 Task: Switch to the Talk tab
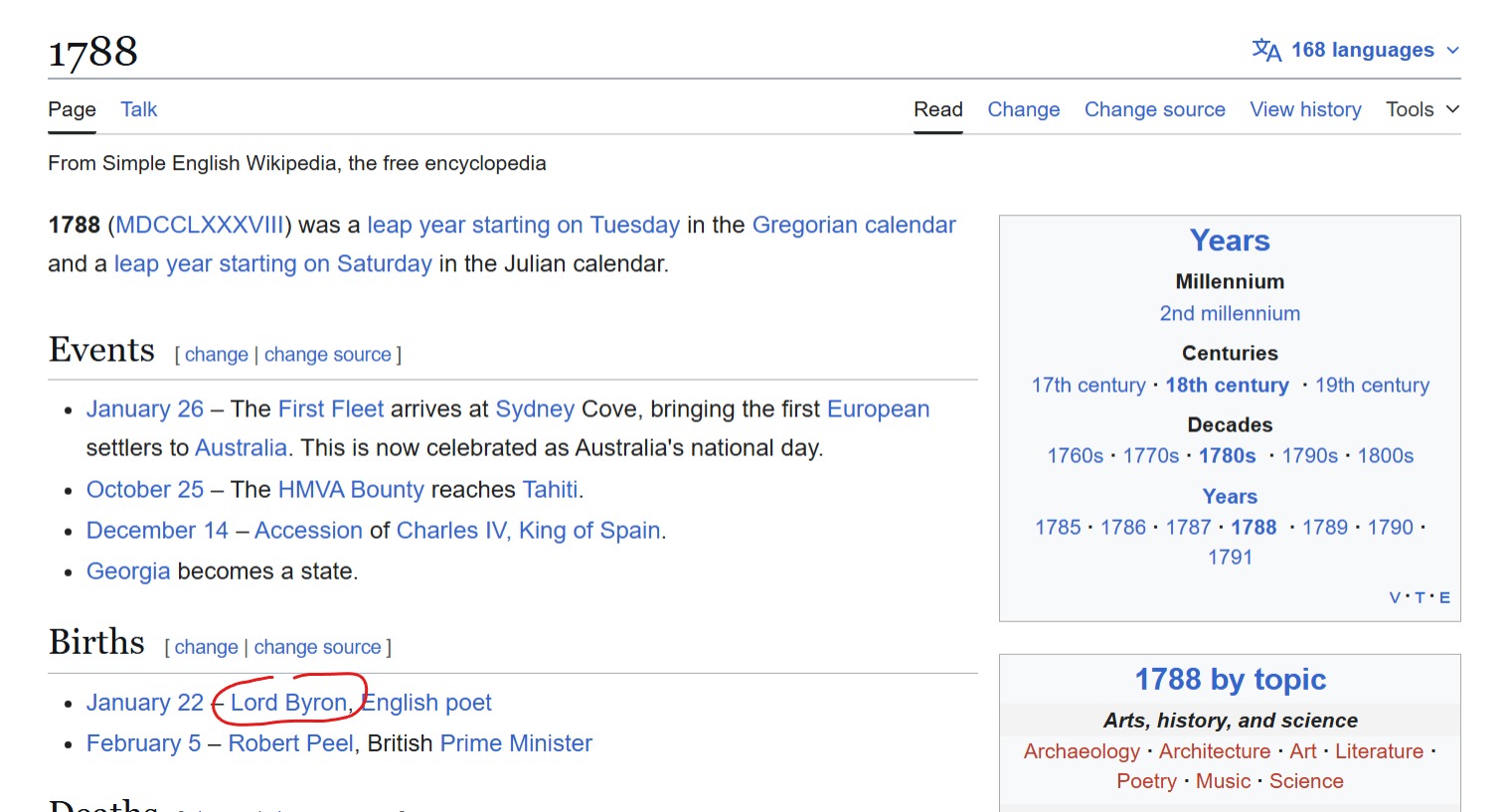pyautogui.click(x=139, y=109)
